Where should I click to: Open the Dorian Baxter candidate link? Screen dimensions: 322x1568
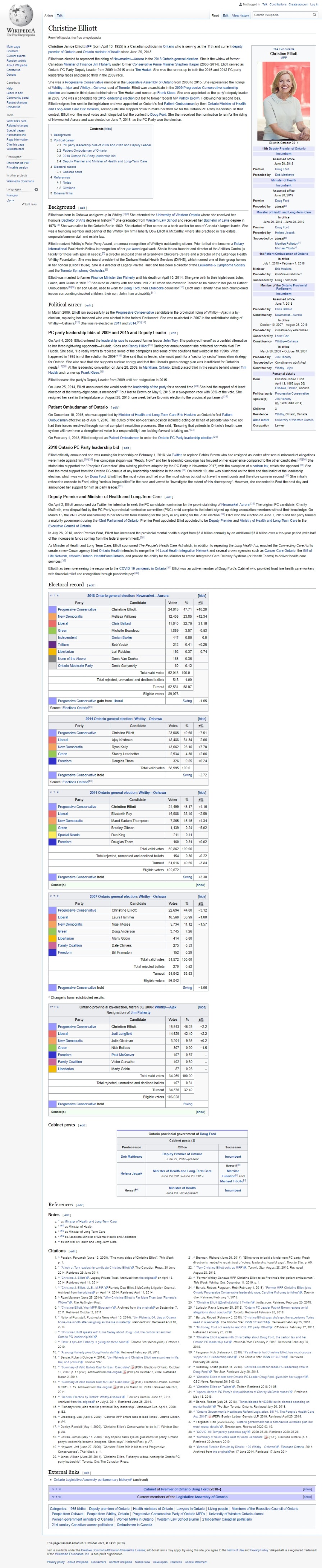(x=122, y=637)
